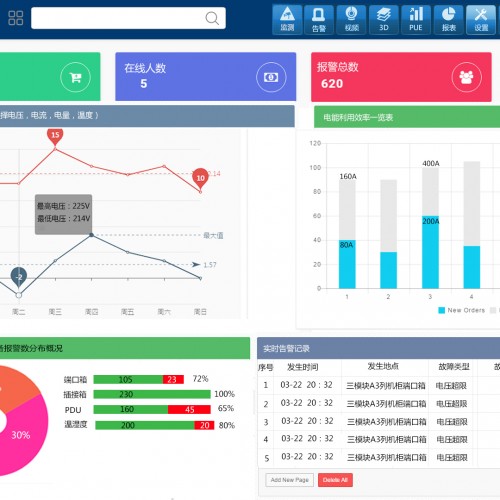The image size is (500, 500).
Task: Open the PUE bar chart icon
Action: click(x=416, y=19)
